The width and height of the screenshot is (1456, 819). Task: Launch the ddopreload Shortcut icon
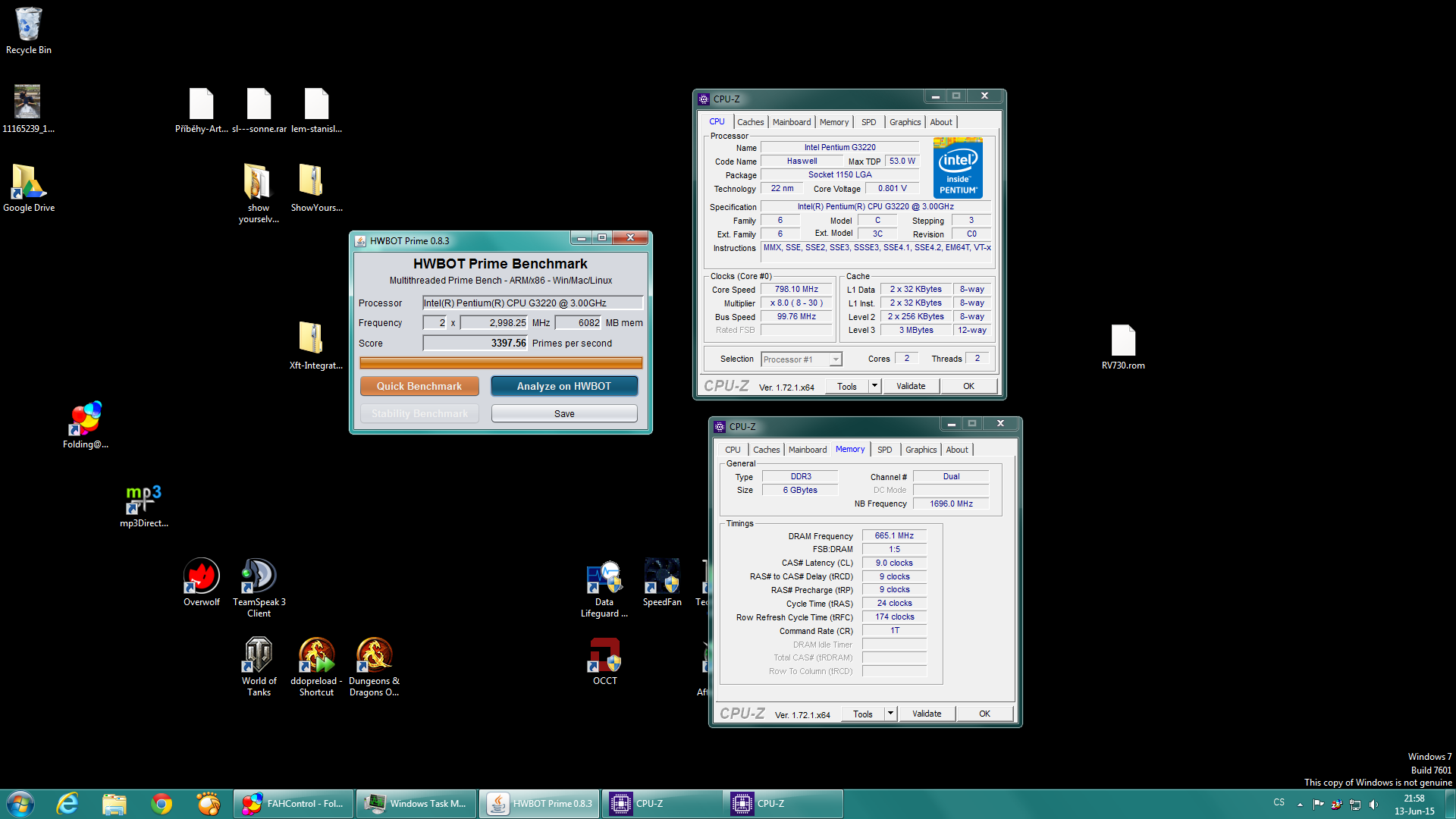tap(316, 667)
